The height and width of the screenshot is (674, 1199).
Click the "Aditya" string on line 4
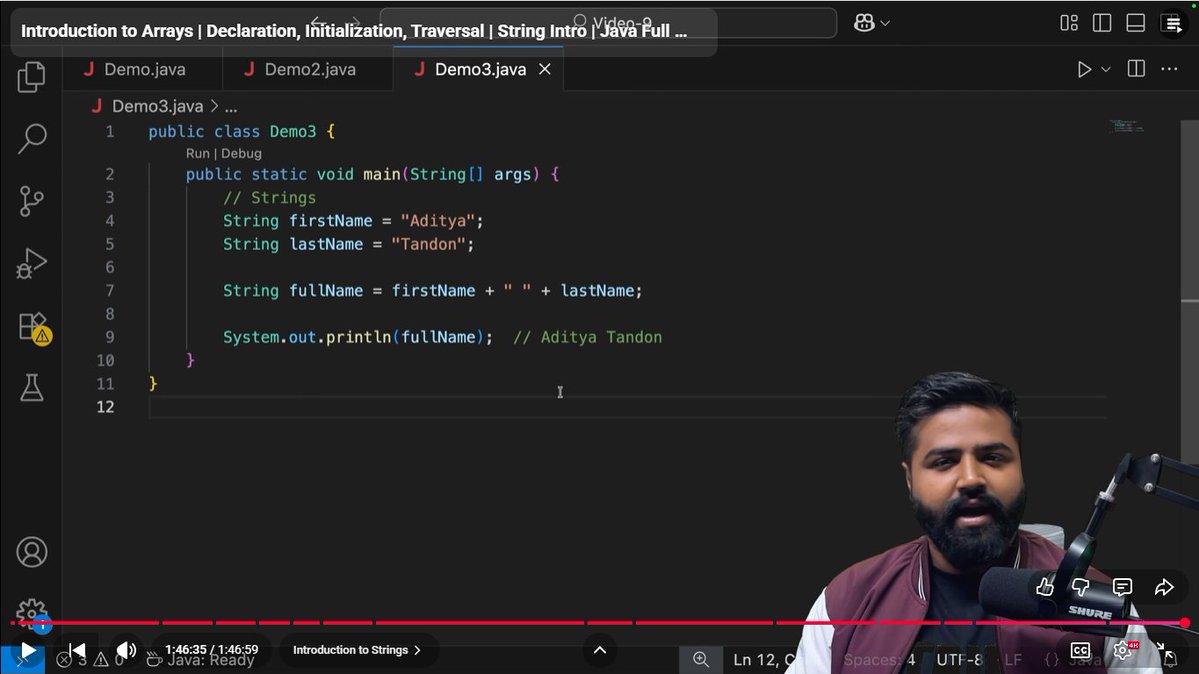click(x=437, y=221)
